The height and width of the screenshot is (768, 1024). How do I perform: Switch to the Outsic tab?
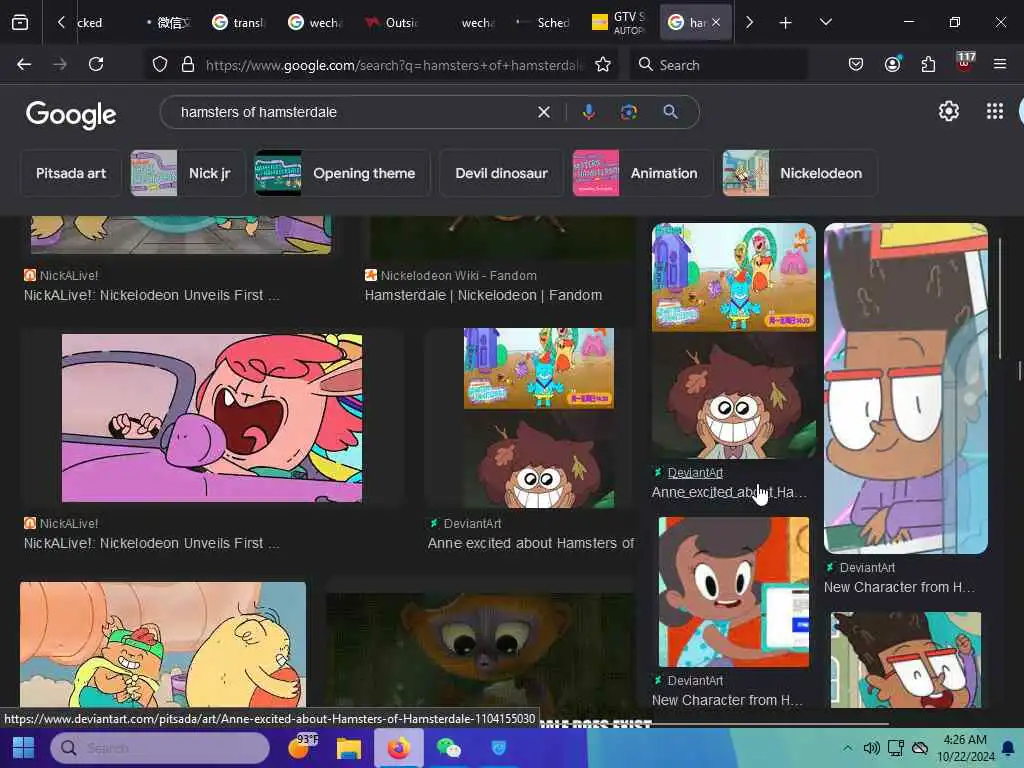point(392,23)
